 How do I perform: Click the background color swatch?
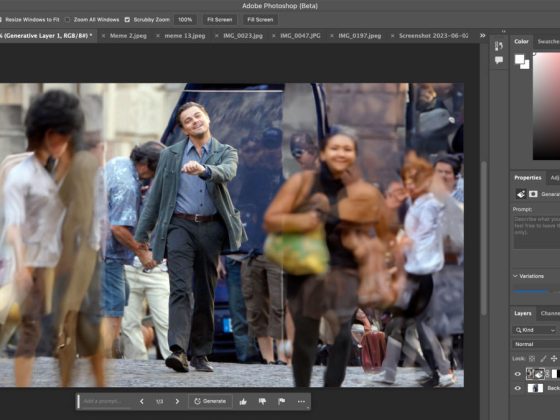point(526,66)
